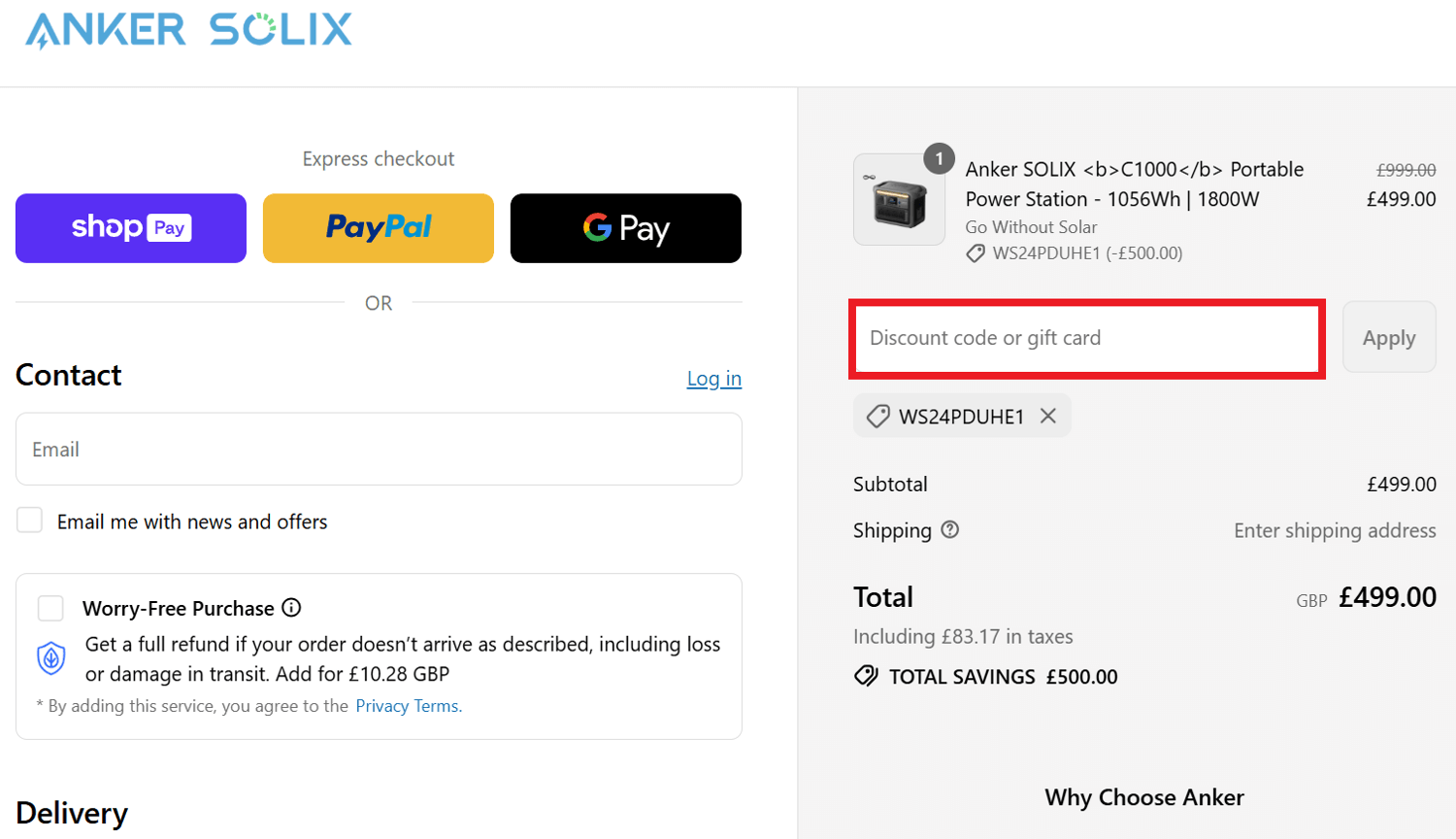Screen dimensions: 1456x839
Task: Choose PayPal express checkout
Action: pos(379,228)
